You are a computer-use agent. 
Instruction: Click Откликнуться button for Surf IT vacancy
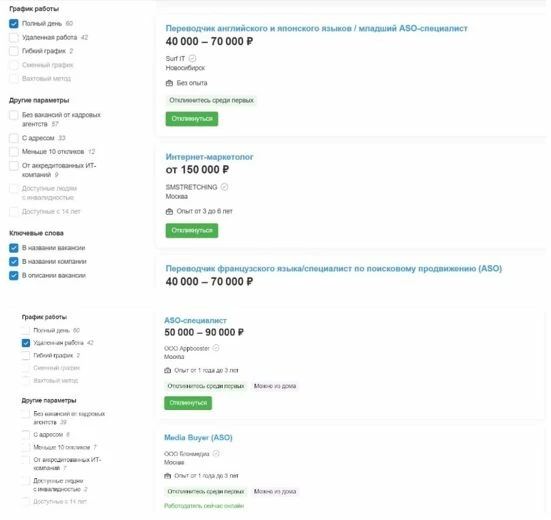[x=192, y=119]
